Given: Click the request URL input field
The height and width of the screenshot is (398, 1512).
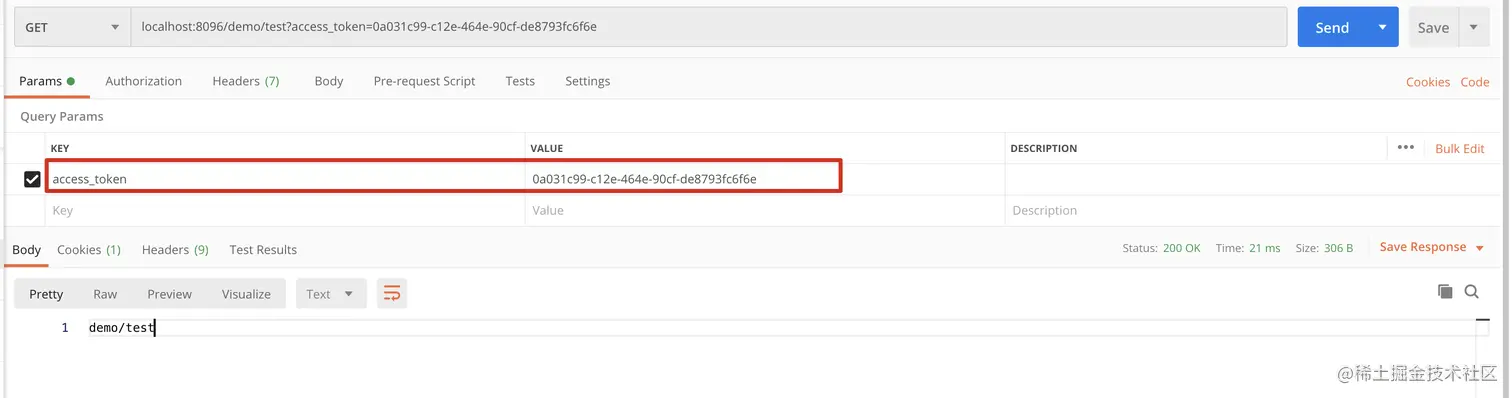Looking at the screenshot, I should [709, 27].
